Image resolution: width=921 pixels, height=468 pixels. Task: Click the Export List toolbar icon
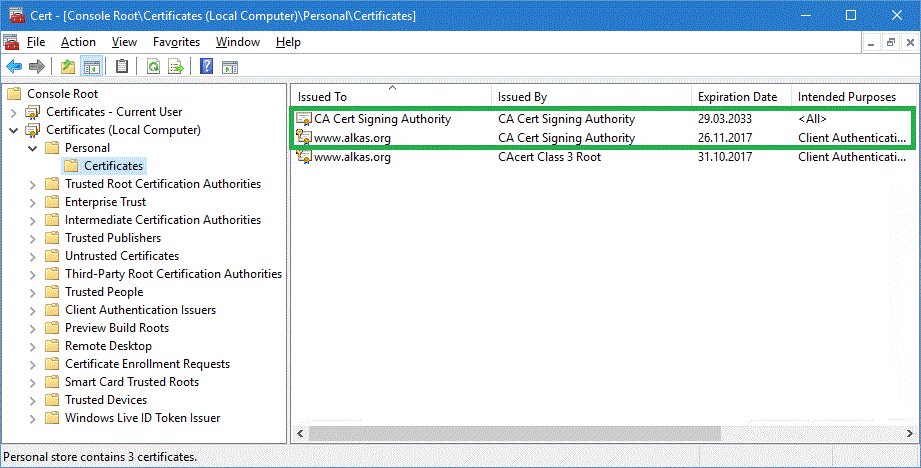click(176, 67)
